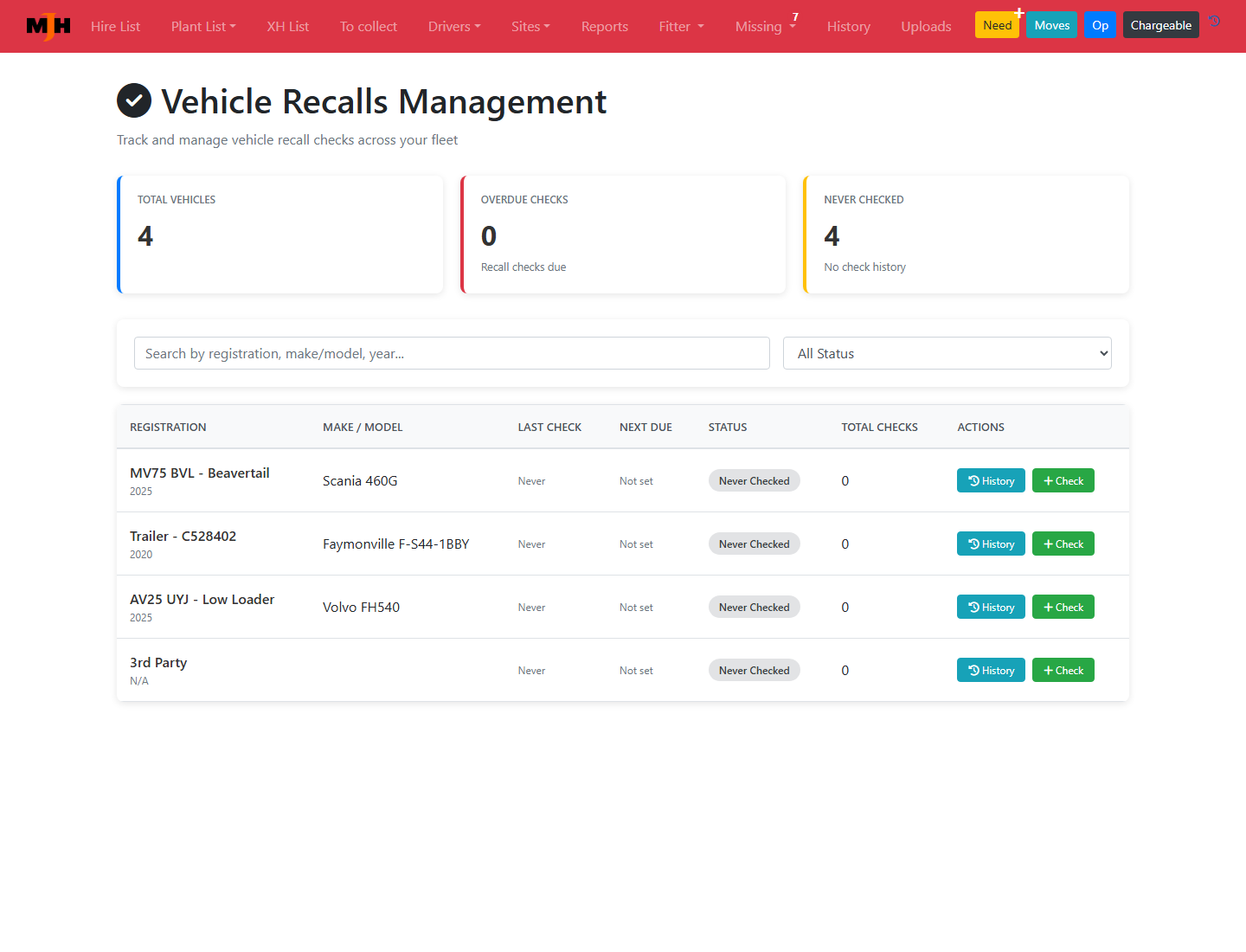Add Check for 3rd Party vehicle
The image size is (1246, 952).
coord(1063,670)
